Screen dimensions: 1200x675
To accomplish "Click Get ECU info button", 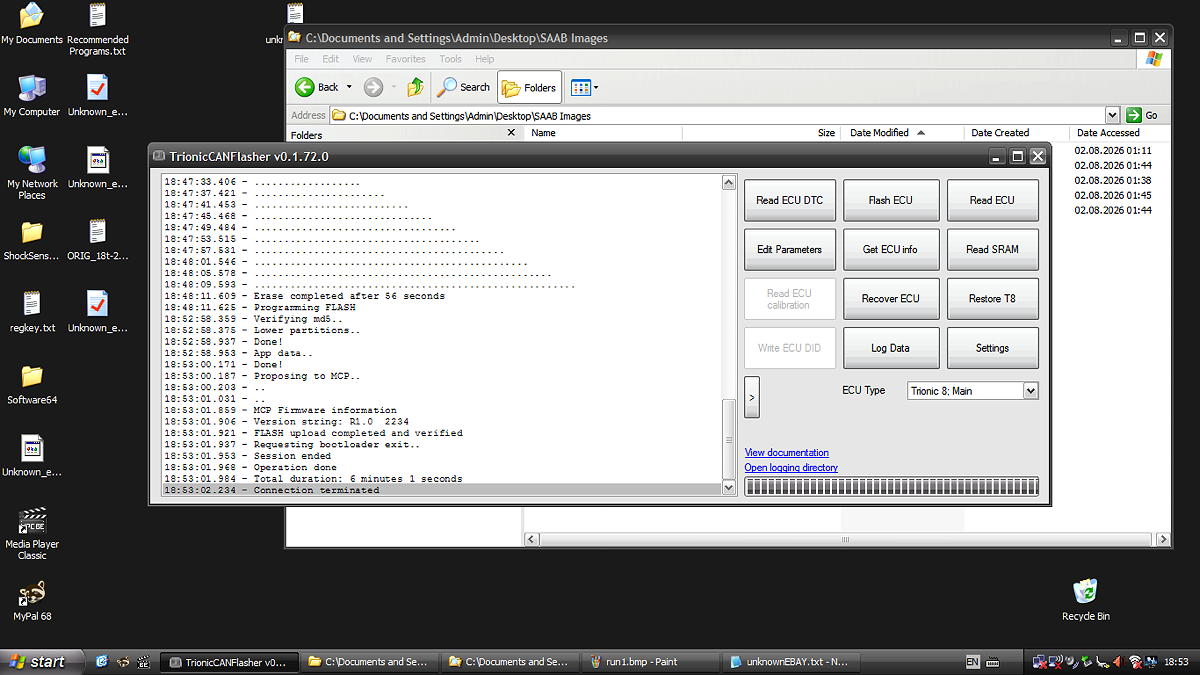I will [890, 249].
